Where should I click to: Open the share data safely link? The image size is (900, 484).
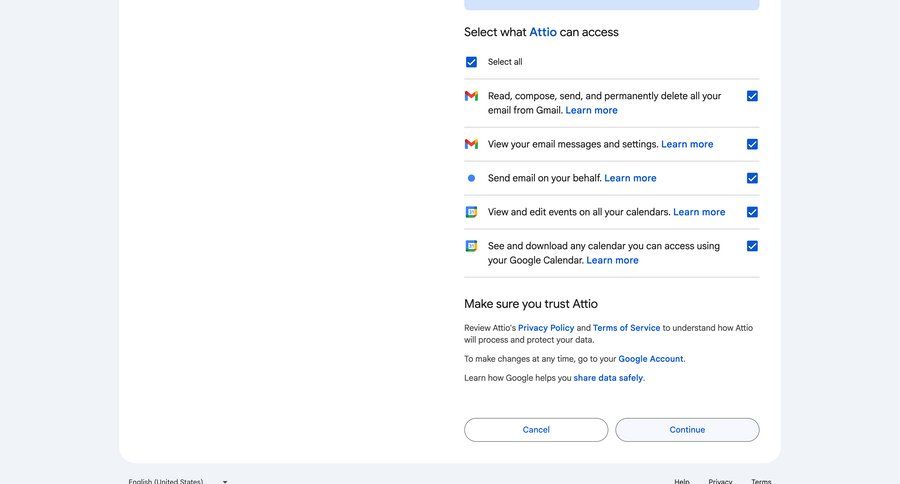click(x=608, y=378)
